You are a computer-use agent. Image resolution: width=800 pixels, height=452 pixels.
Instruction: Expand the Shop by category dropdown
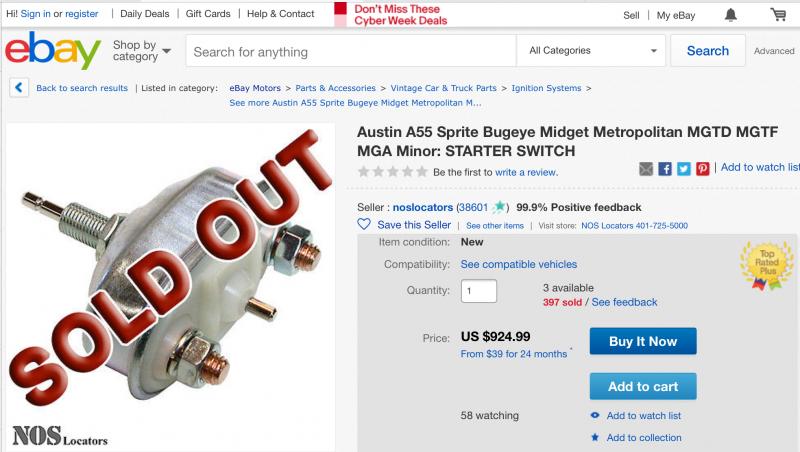pos(141,51)
